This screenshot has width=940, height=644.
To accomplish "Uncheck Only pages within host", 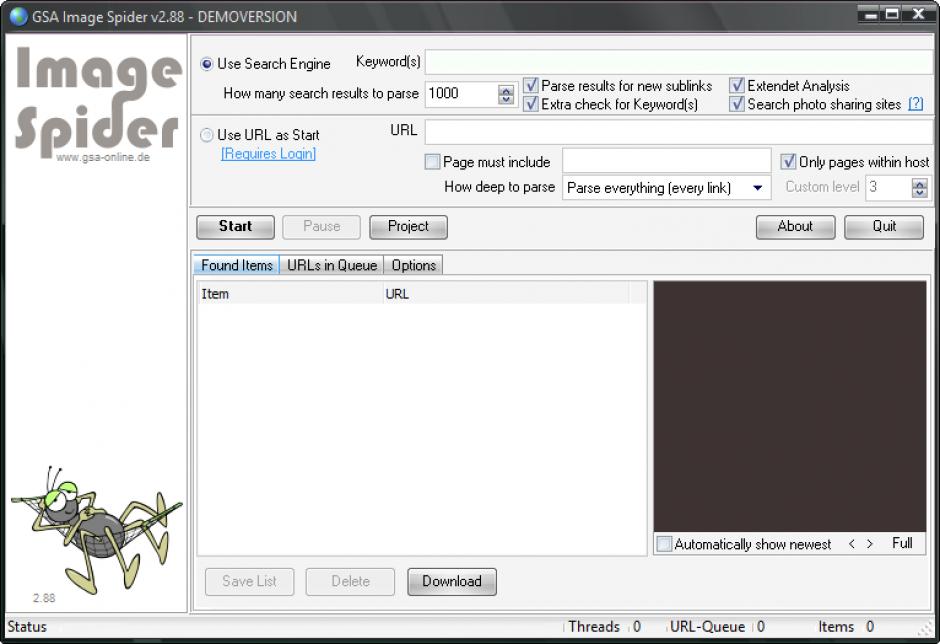I will (x=788, y=162).
